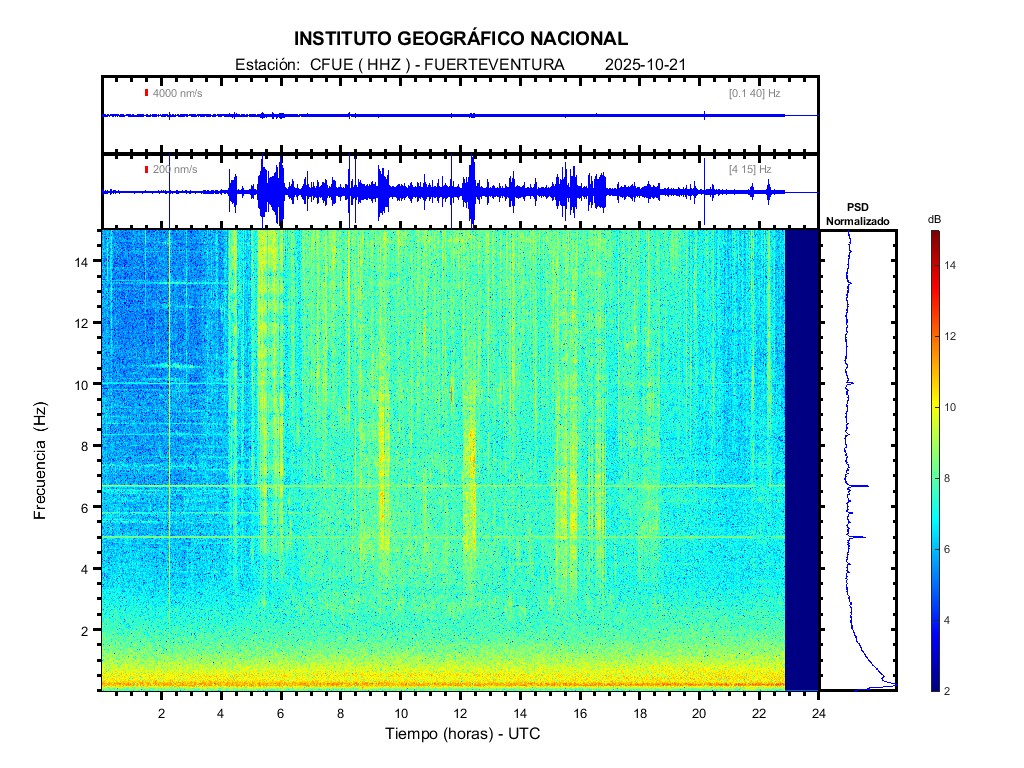Image resolution: width=1024 pixels, height=768 pixels.
Task: Click the title INSTITUTO GEOGRÁFICO NACIONAL
Action: pyautogui.click(x=461, y=39)
